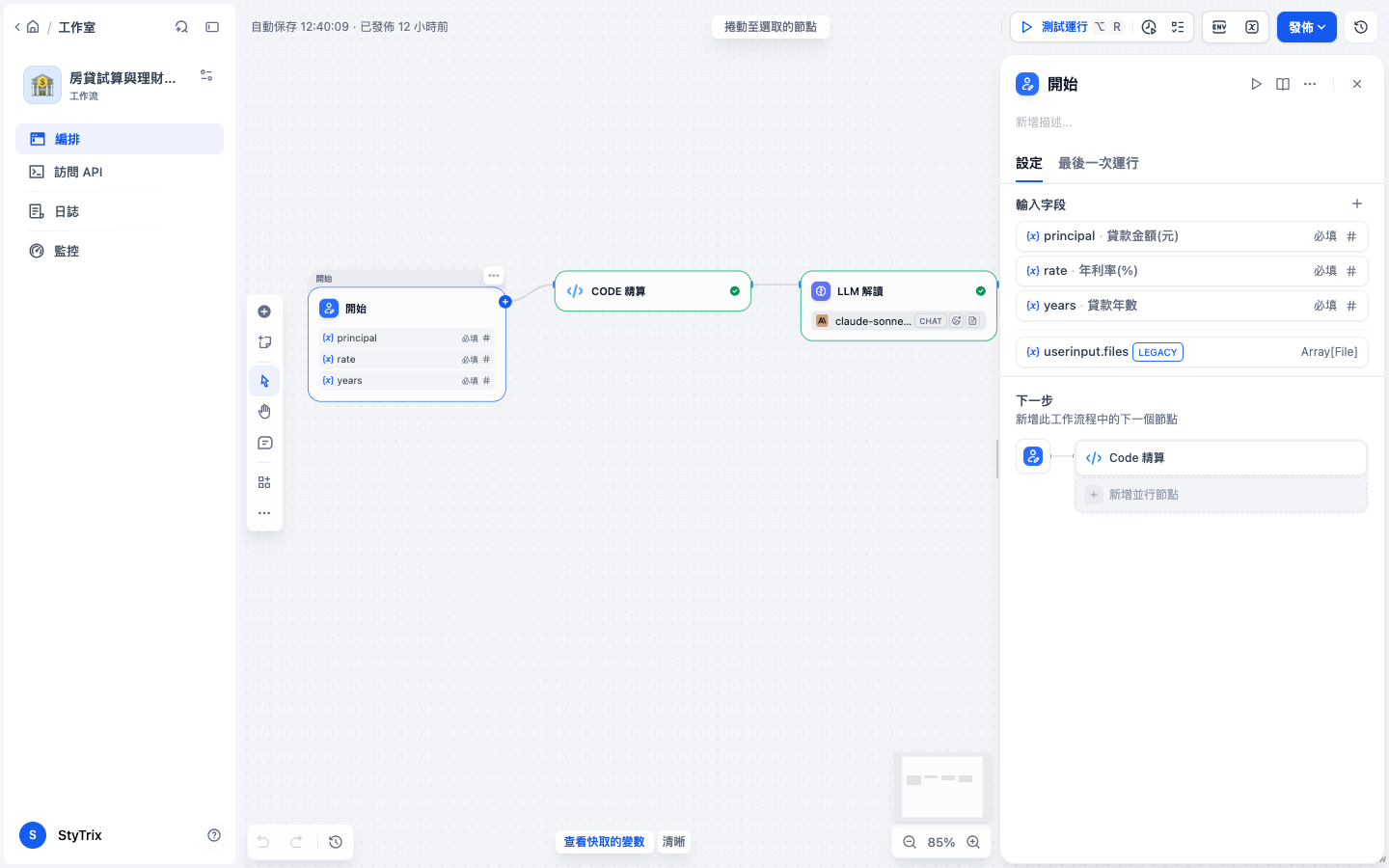Viewport: 1389px width, 868px height.
Task: Click 查看快取的變數 link
Action: coord(604,842)
